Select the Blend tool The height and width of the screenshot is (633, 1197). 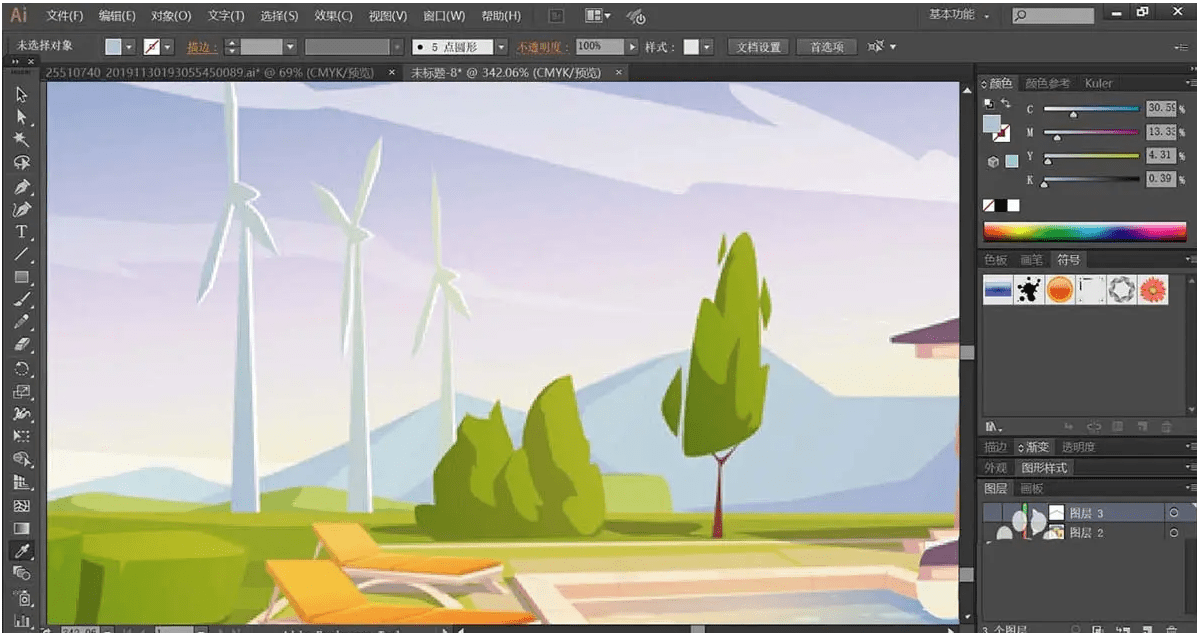[21, 573]
